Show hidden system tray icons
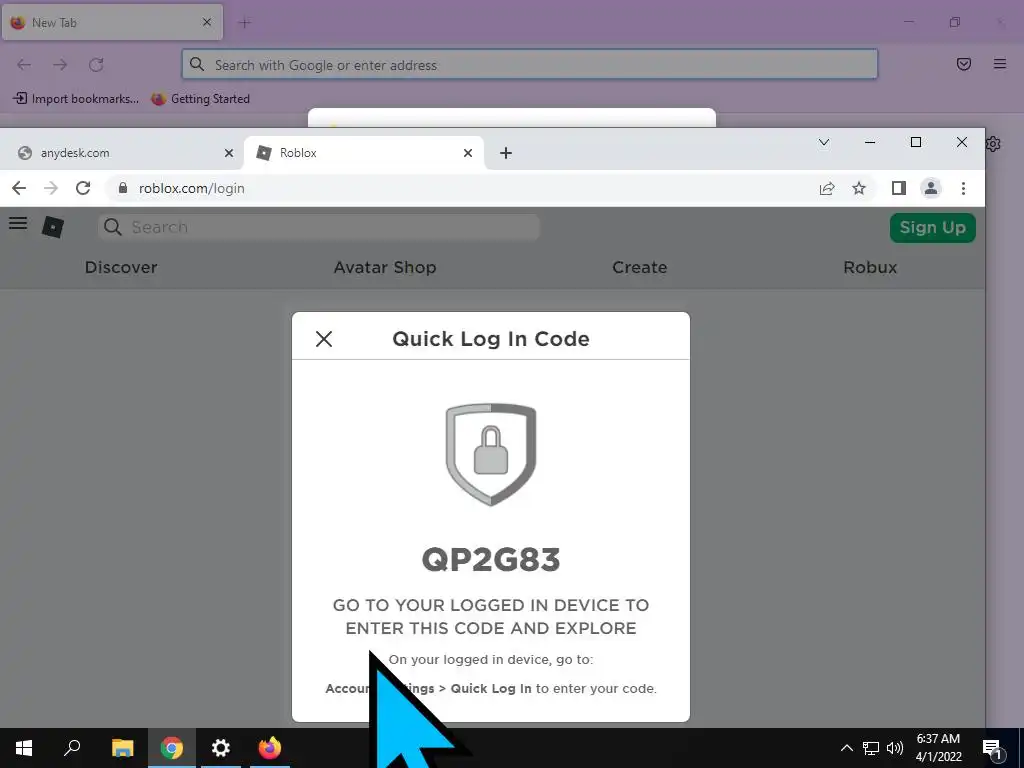The image size is (1024, 768). point(846,748)
